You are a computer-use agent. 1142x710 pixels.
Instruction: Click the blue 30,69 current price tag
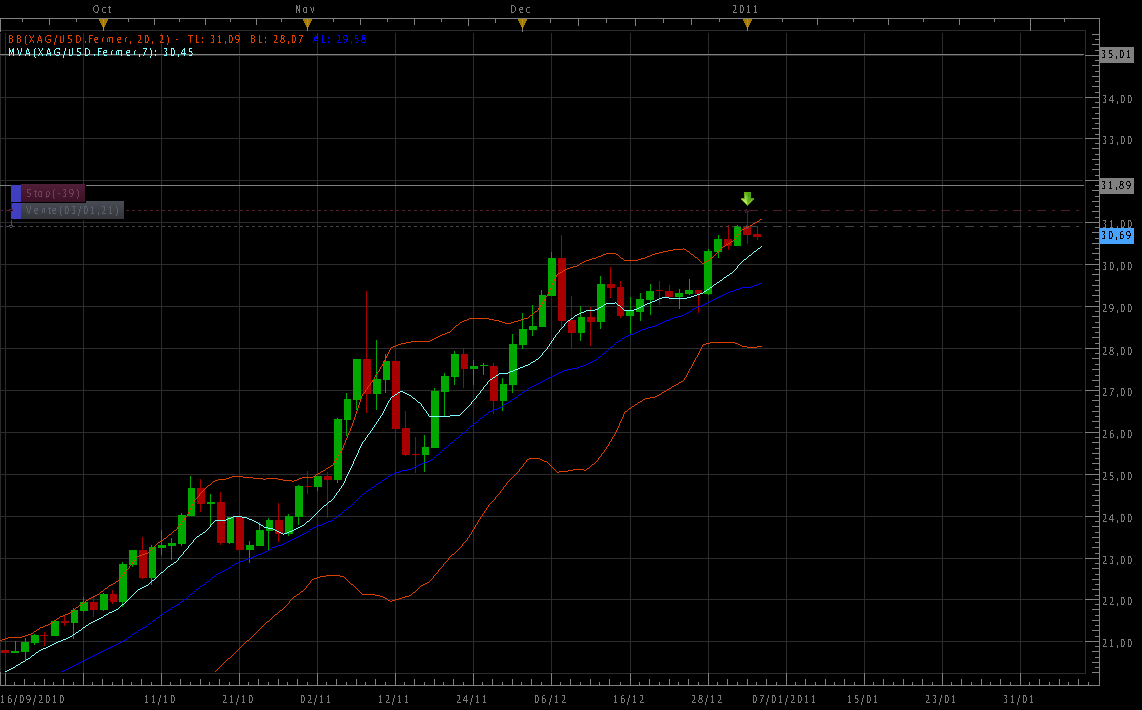(1115, 235)
